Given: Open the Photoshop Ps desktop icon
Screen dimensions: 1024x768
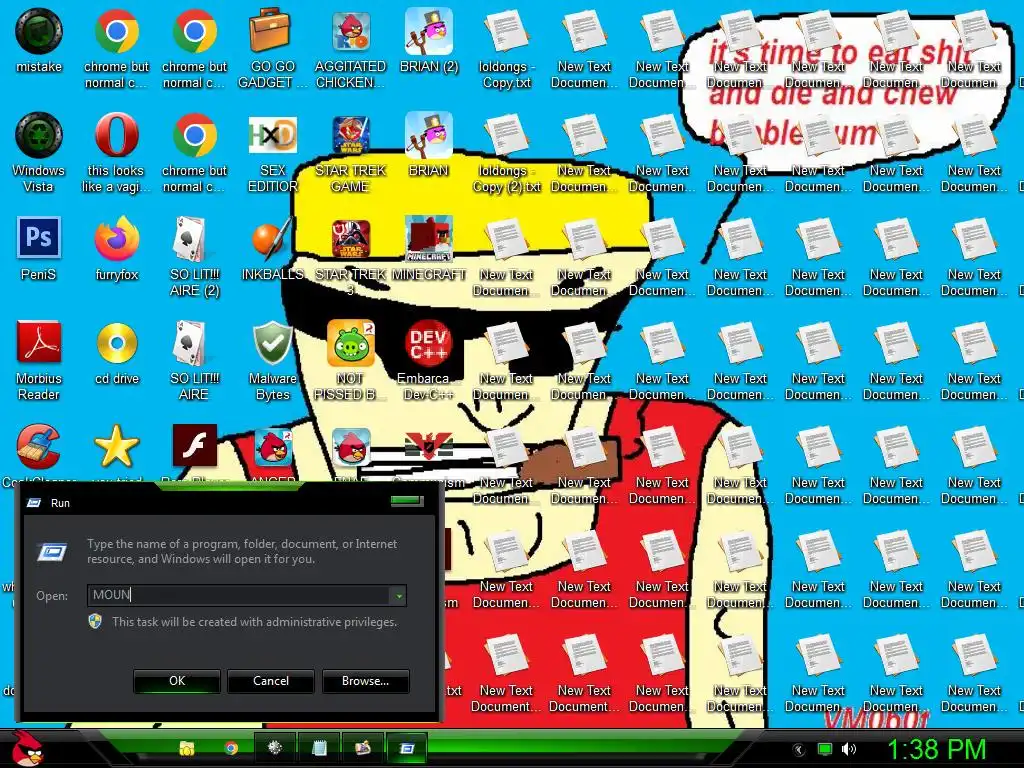Looking at the screenshot, I should click(x=39, y=238).
